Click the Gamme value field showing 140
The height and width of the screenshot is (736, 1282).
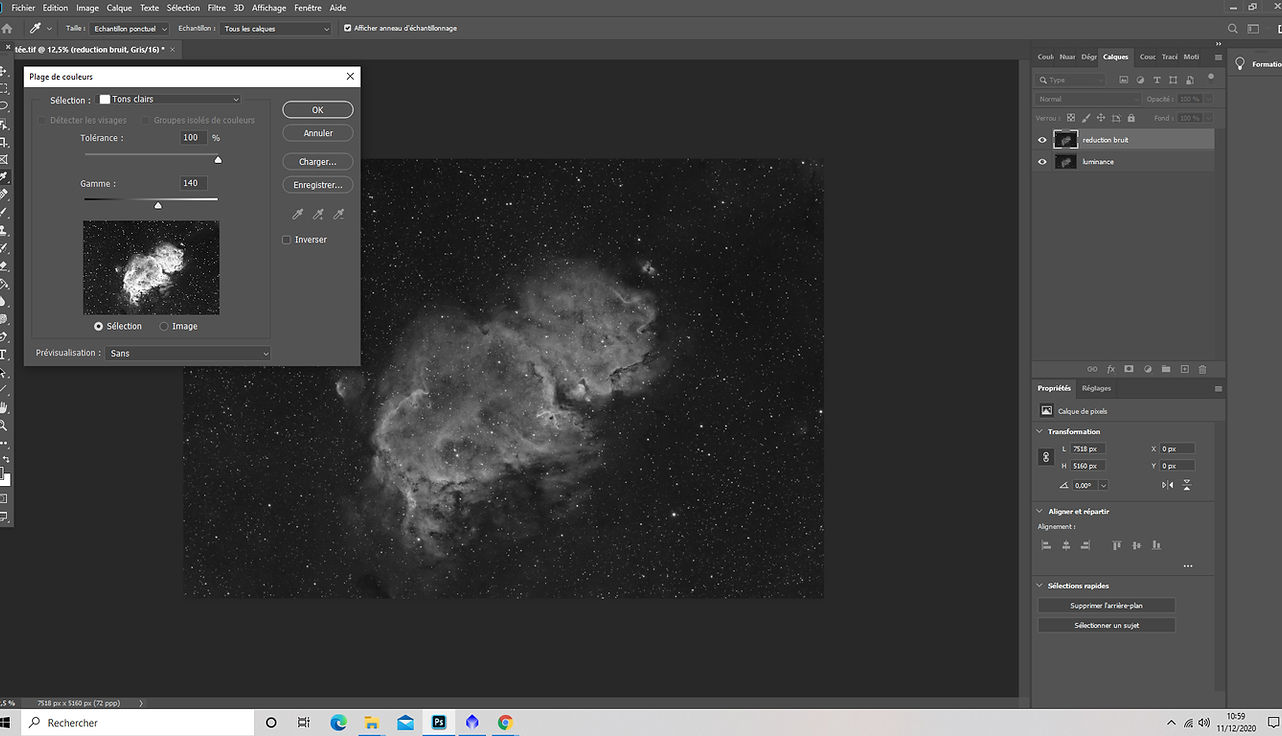tap(193, 183)
